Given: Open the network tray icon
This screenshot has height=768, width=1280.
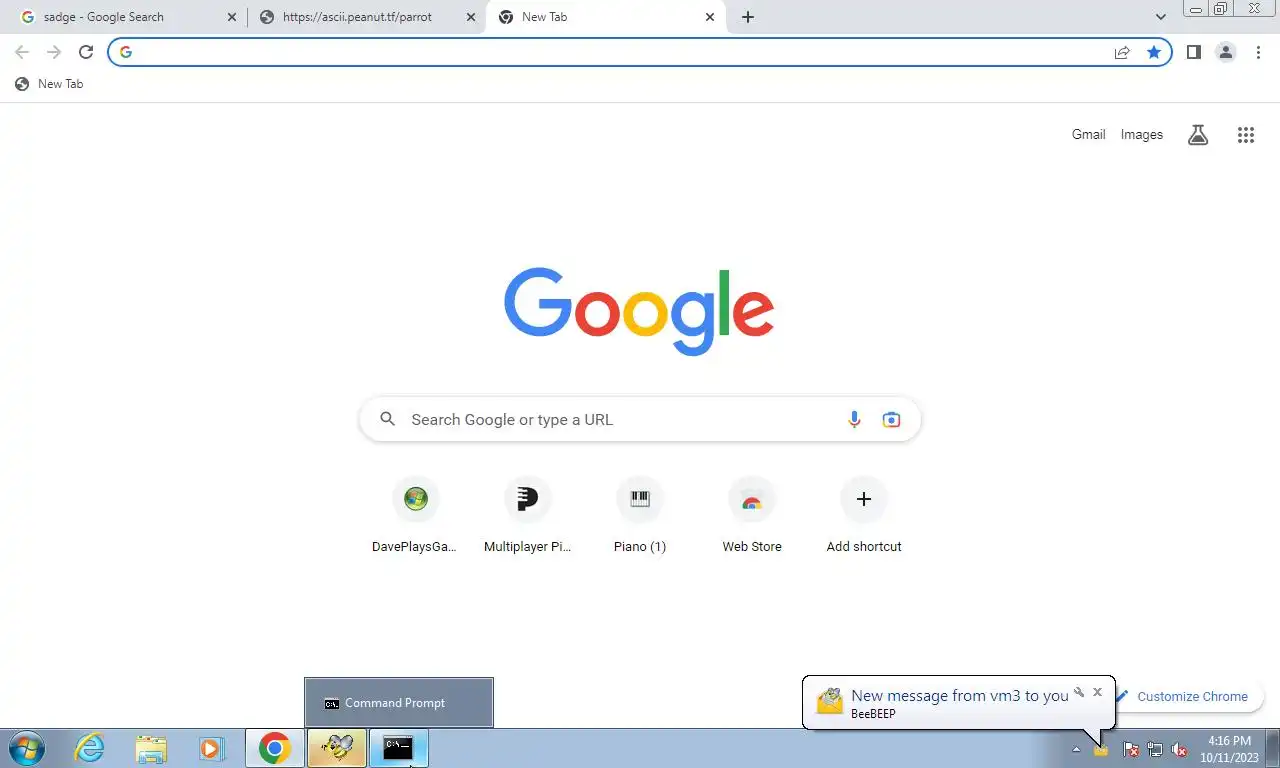Looking at the screenshot, I should 1155,749.
